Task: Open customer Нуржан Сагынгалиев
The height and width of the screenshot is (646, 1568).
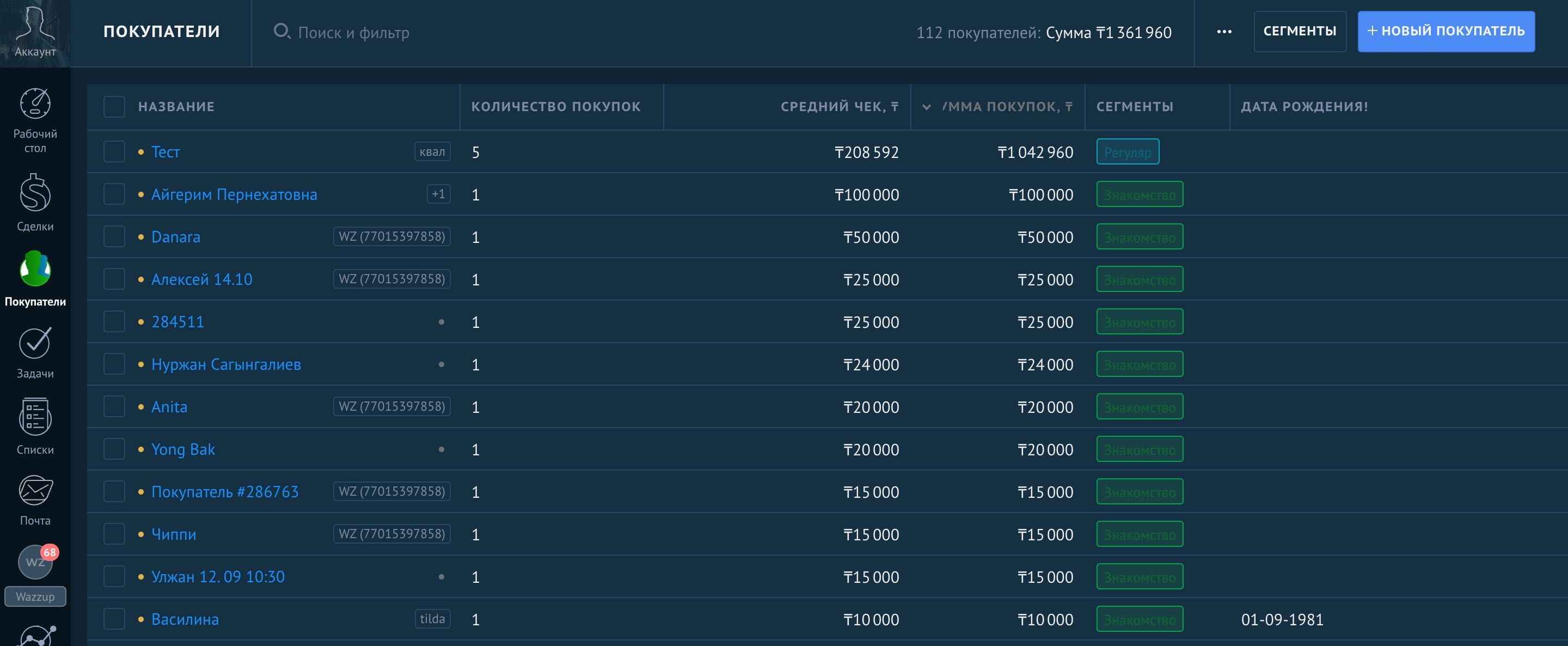Action: point(226,364)
